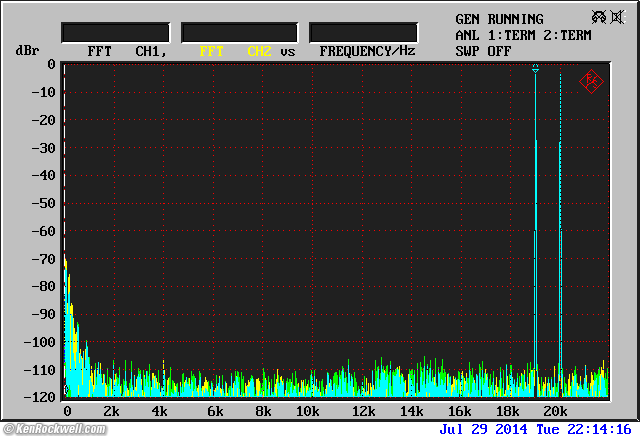The width and height of the screenshot is (640, 436).
Task: Click the 16k frequency axis label
Action: tap(460, 411)
